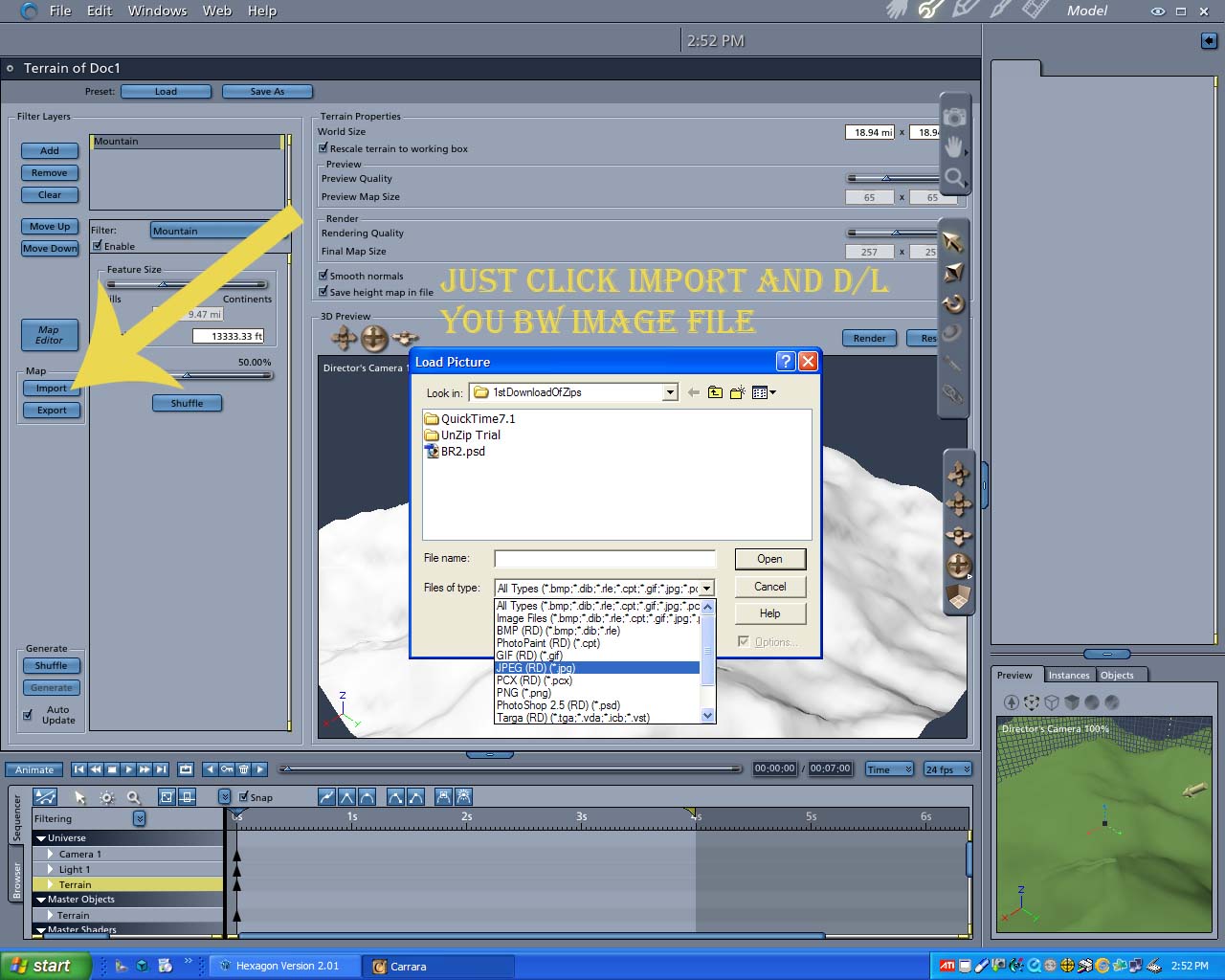Disable Smooth normals checkbox
The height and width of the screenshot is (980, 1225).
point(323,276)
